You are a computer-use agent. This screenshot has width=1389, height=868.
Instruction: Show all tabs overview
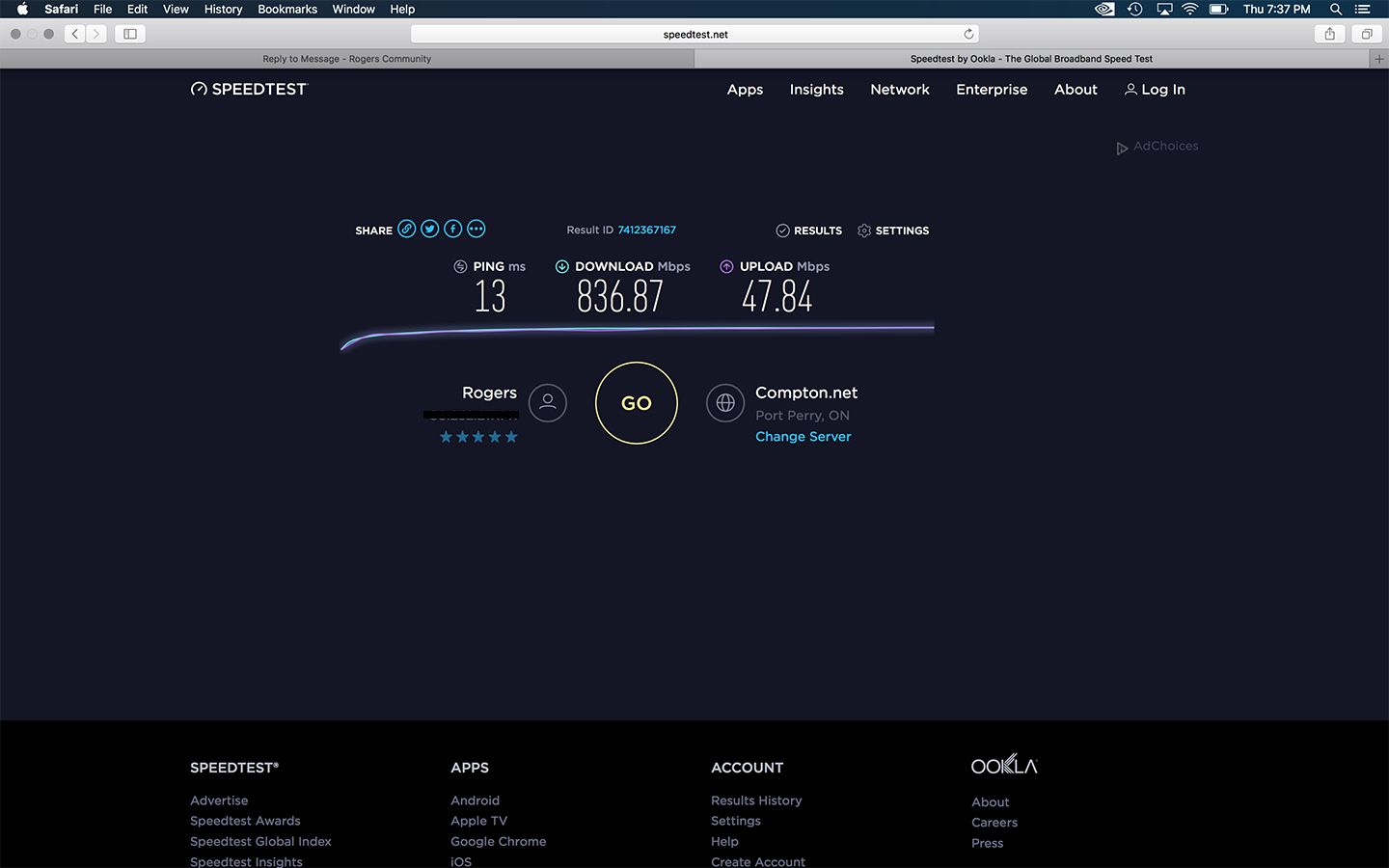click(x=1367, y=34)
